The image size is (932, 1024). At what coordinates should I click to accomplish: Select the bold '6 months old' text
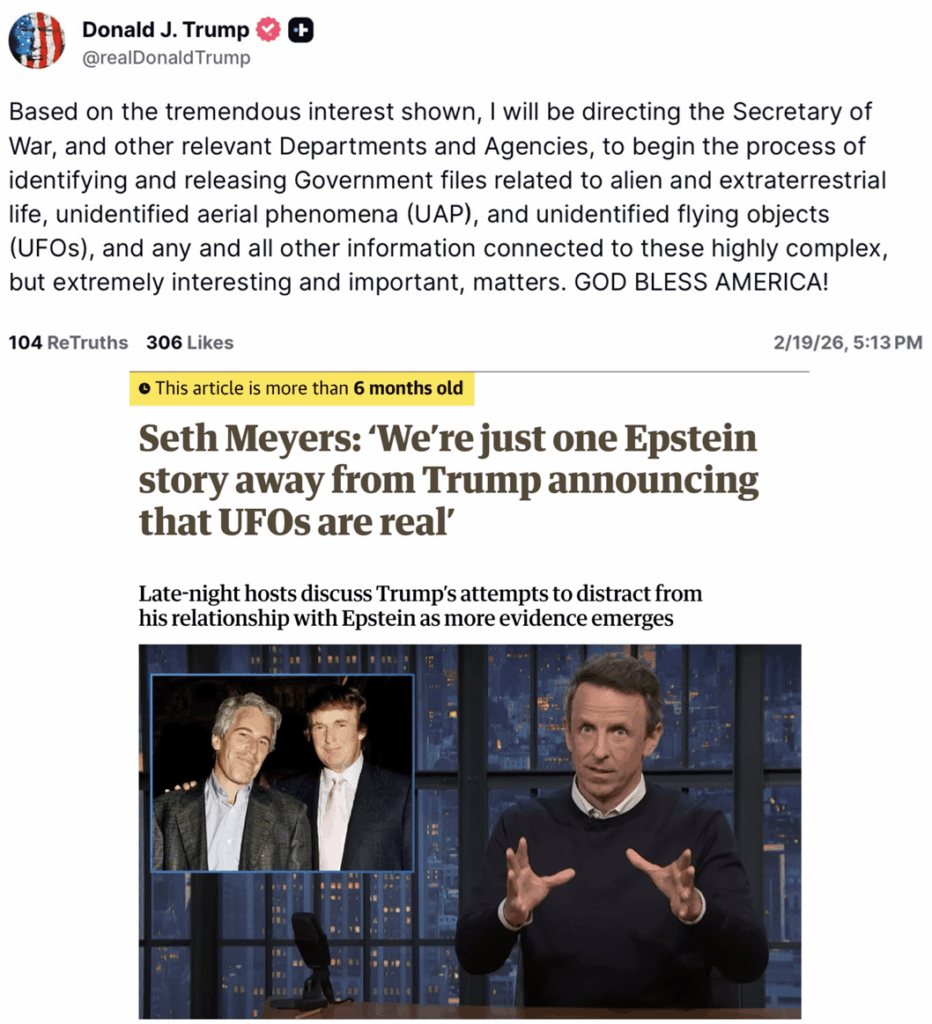[x=408, y=389]
